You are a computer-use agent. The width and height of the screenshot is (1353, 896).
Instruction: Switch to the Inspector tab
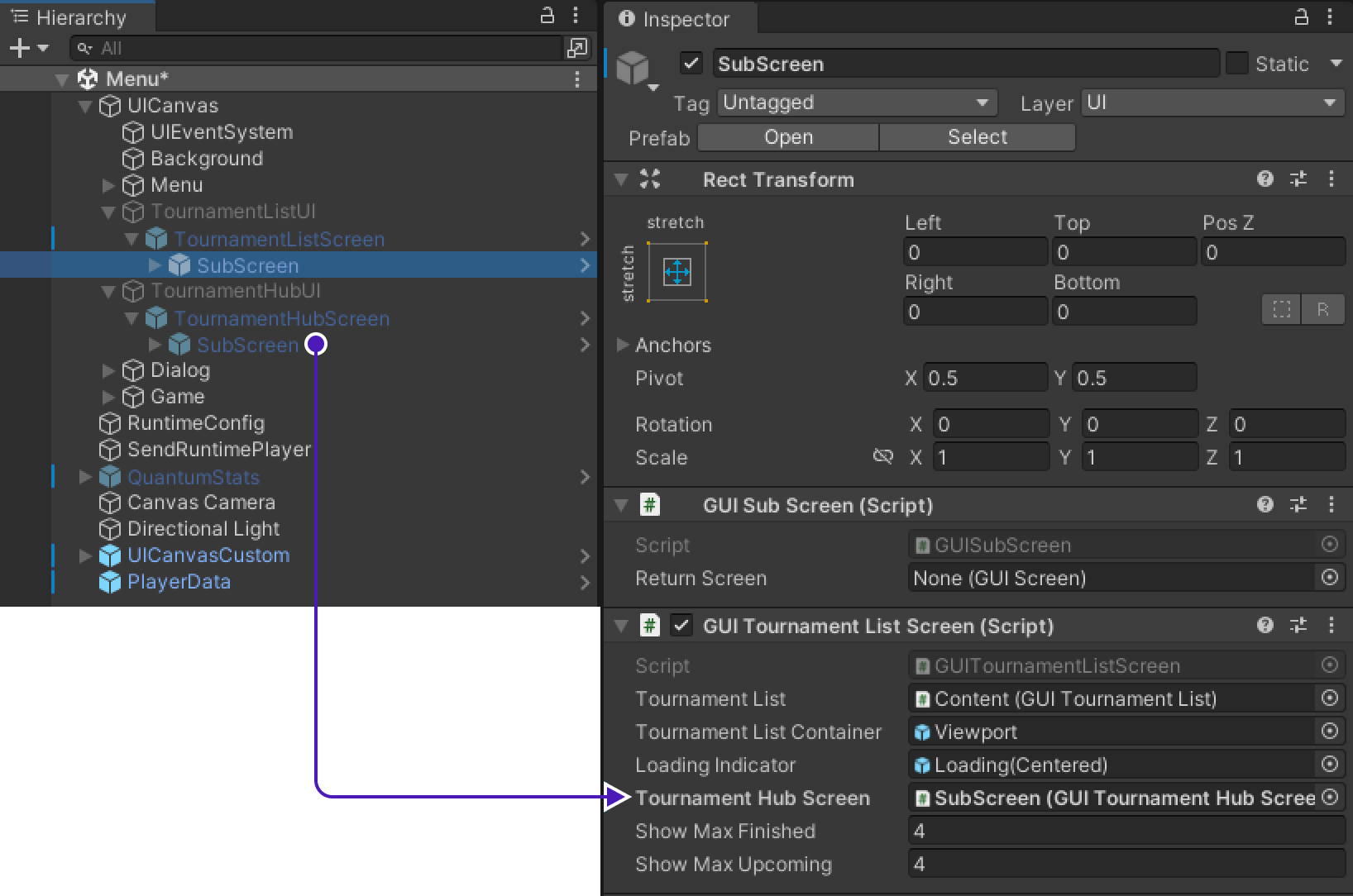[x=675, y=19]
